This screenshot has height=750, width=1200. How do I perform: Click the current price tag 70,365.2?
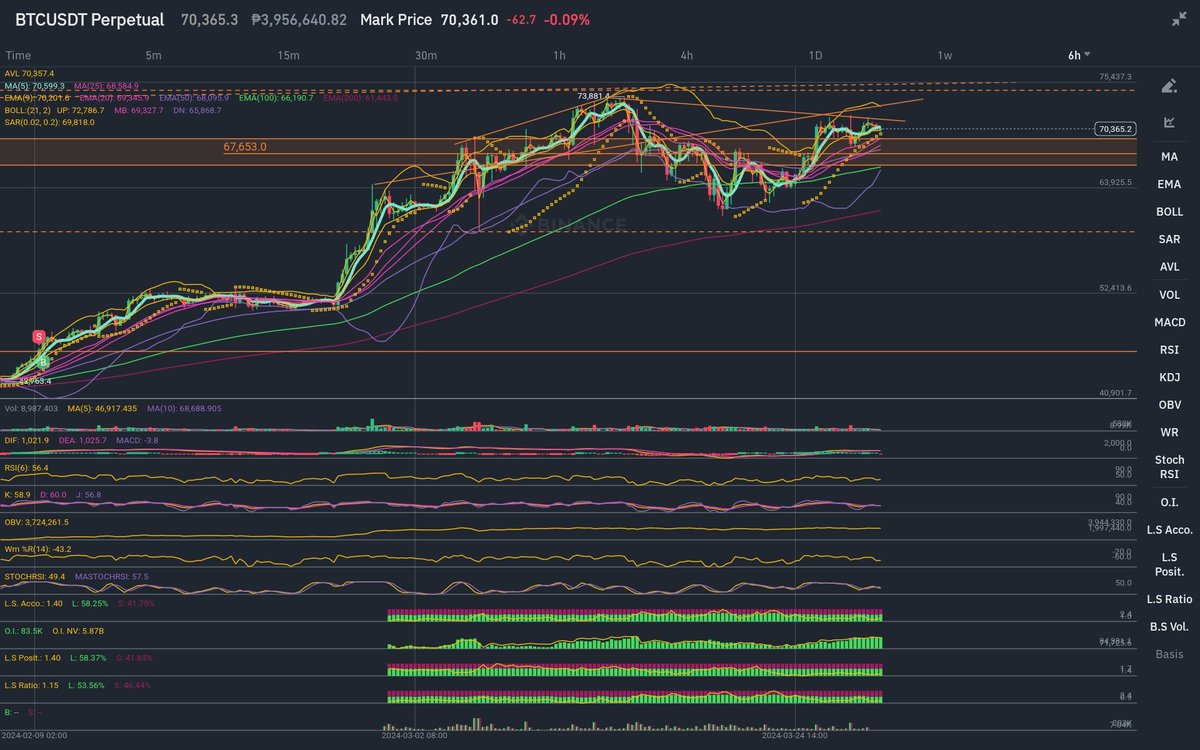coord(1113,129)
